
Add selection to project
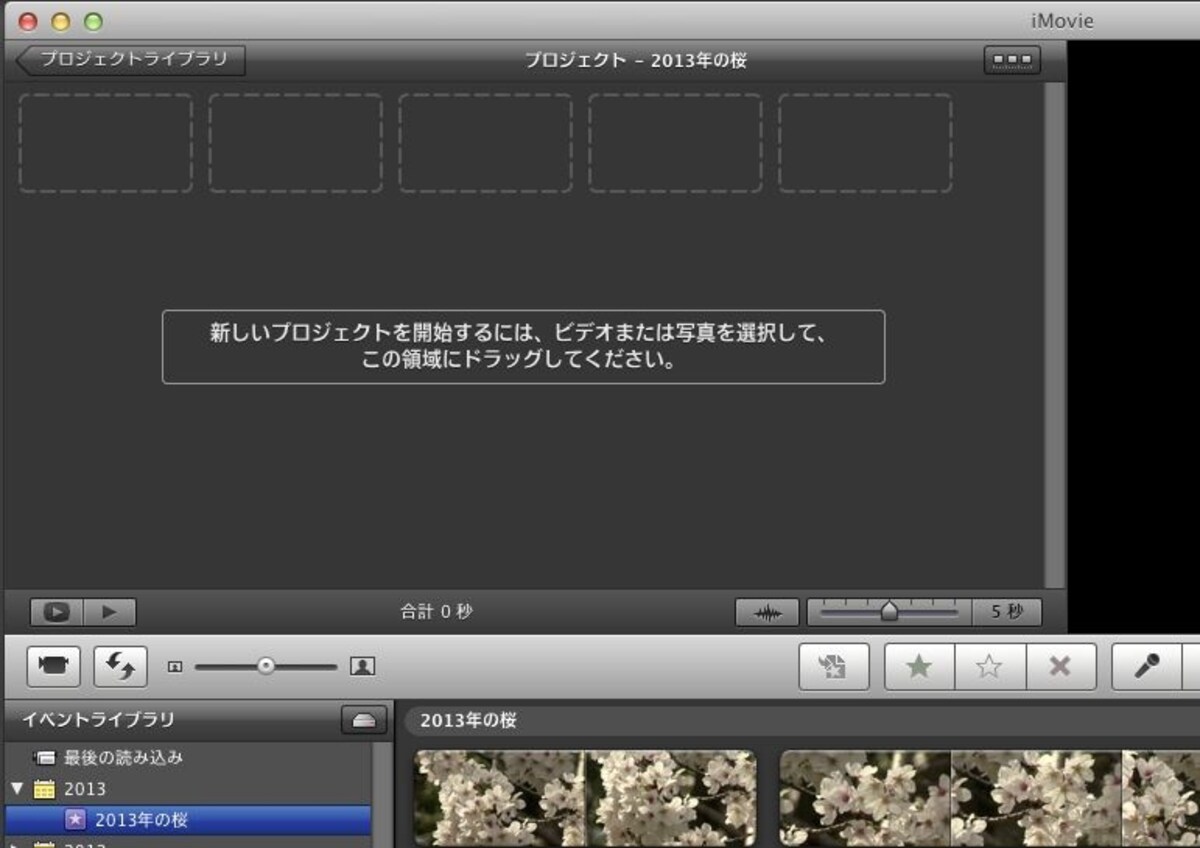point(834,667)
